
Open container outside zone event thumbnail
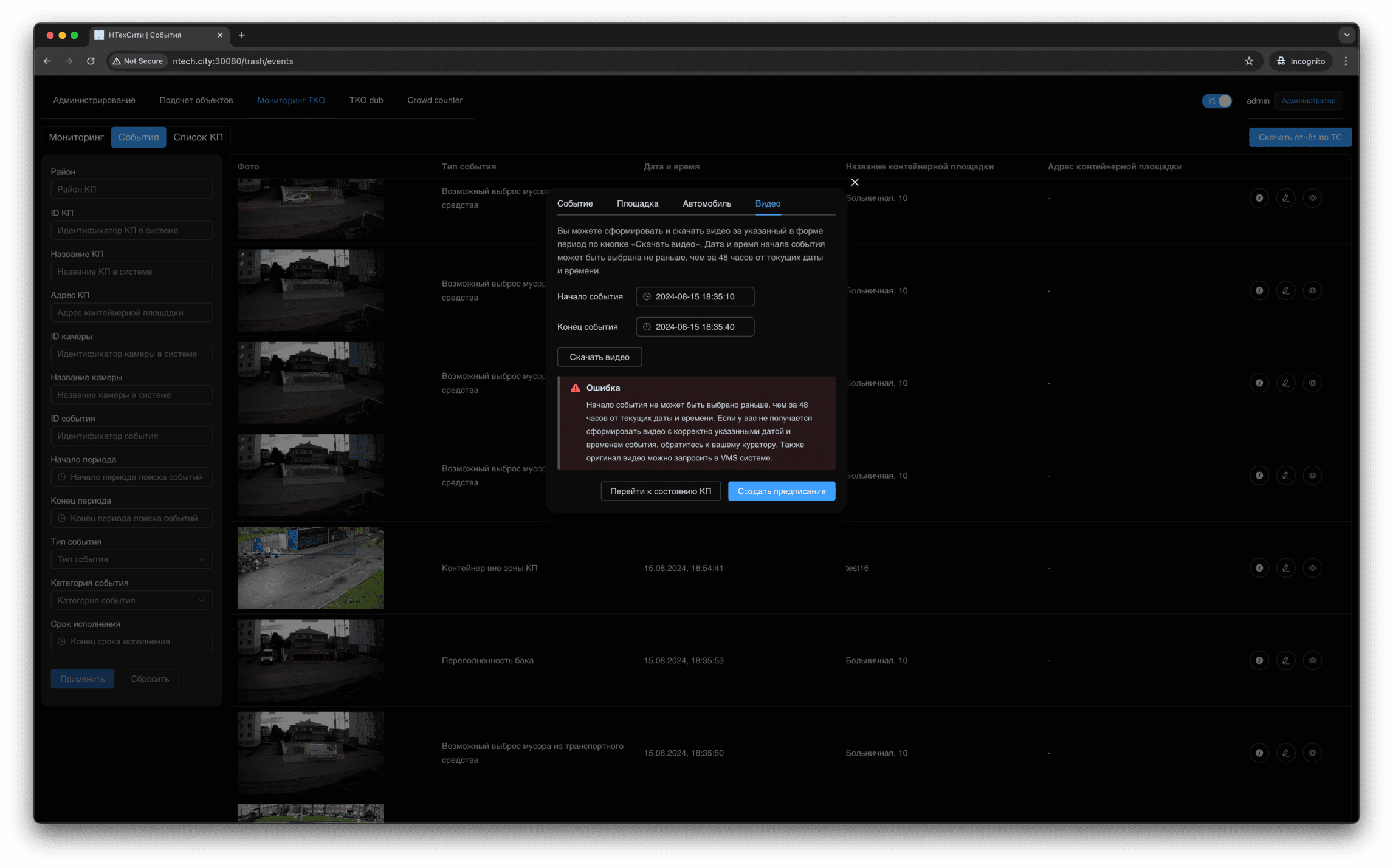coord(310,568)
